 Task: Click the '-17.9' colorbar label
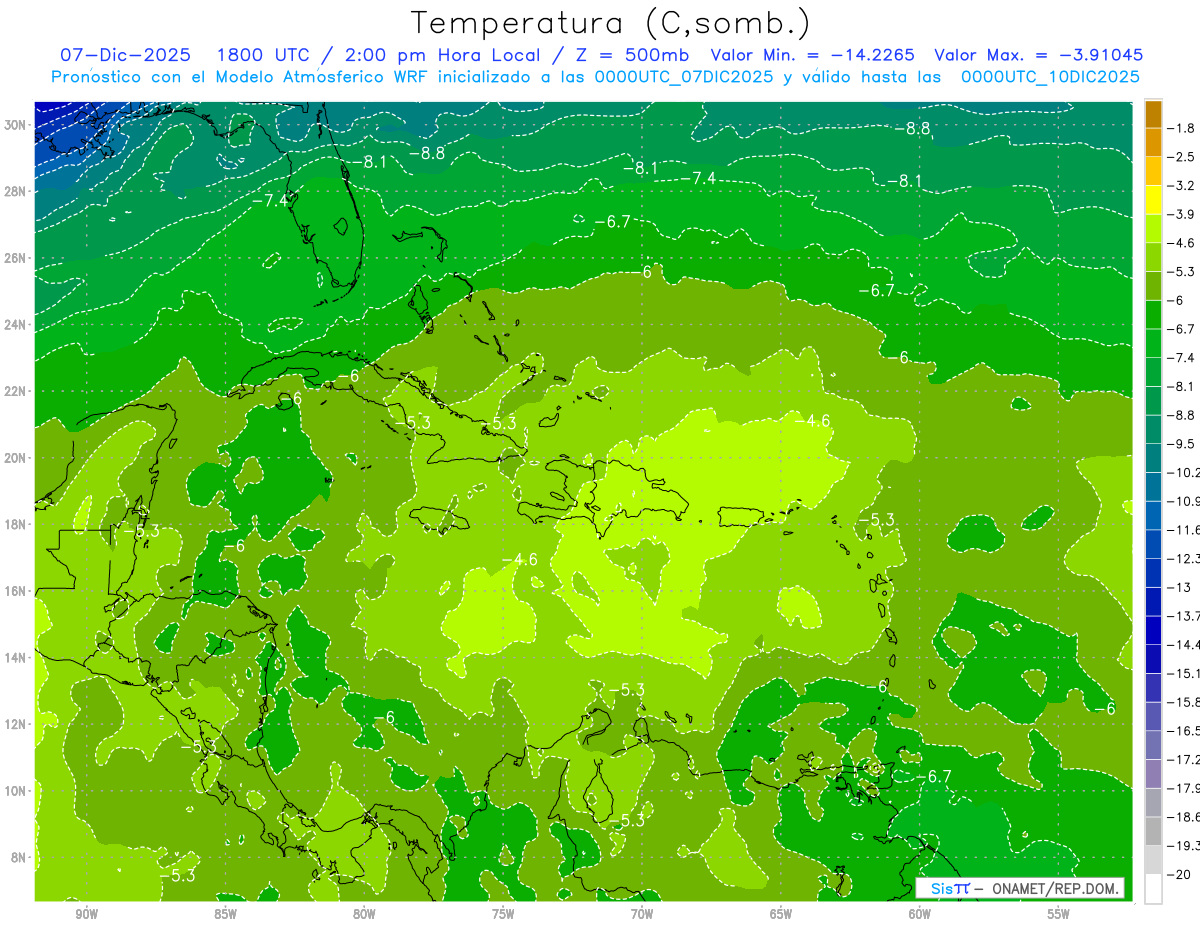pos(1184,788)
